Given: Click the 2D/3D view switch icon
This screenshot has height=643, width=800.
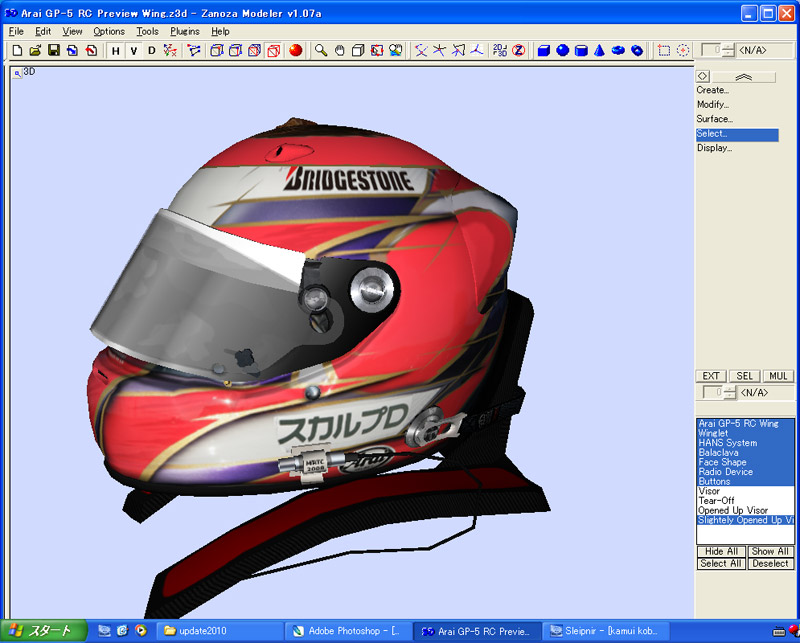Looking at the screenshot, I should coord(499,50).
